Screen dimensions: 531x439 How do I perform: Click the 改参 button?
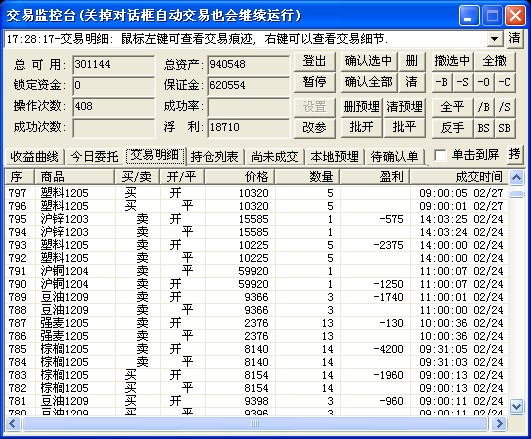(x=315, y=128)
